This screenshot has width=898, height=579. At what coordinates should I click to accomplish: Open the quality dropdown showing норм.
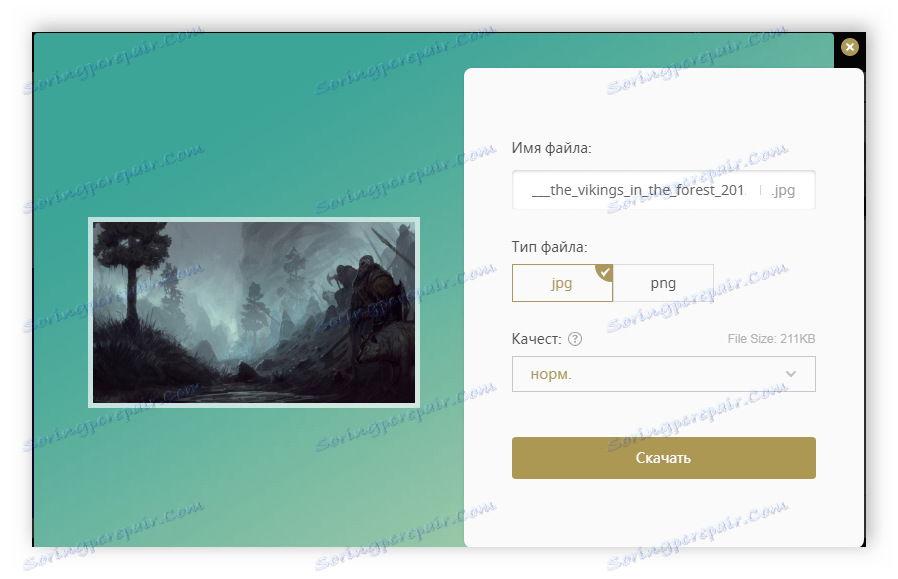[663, 374]
